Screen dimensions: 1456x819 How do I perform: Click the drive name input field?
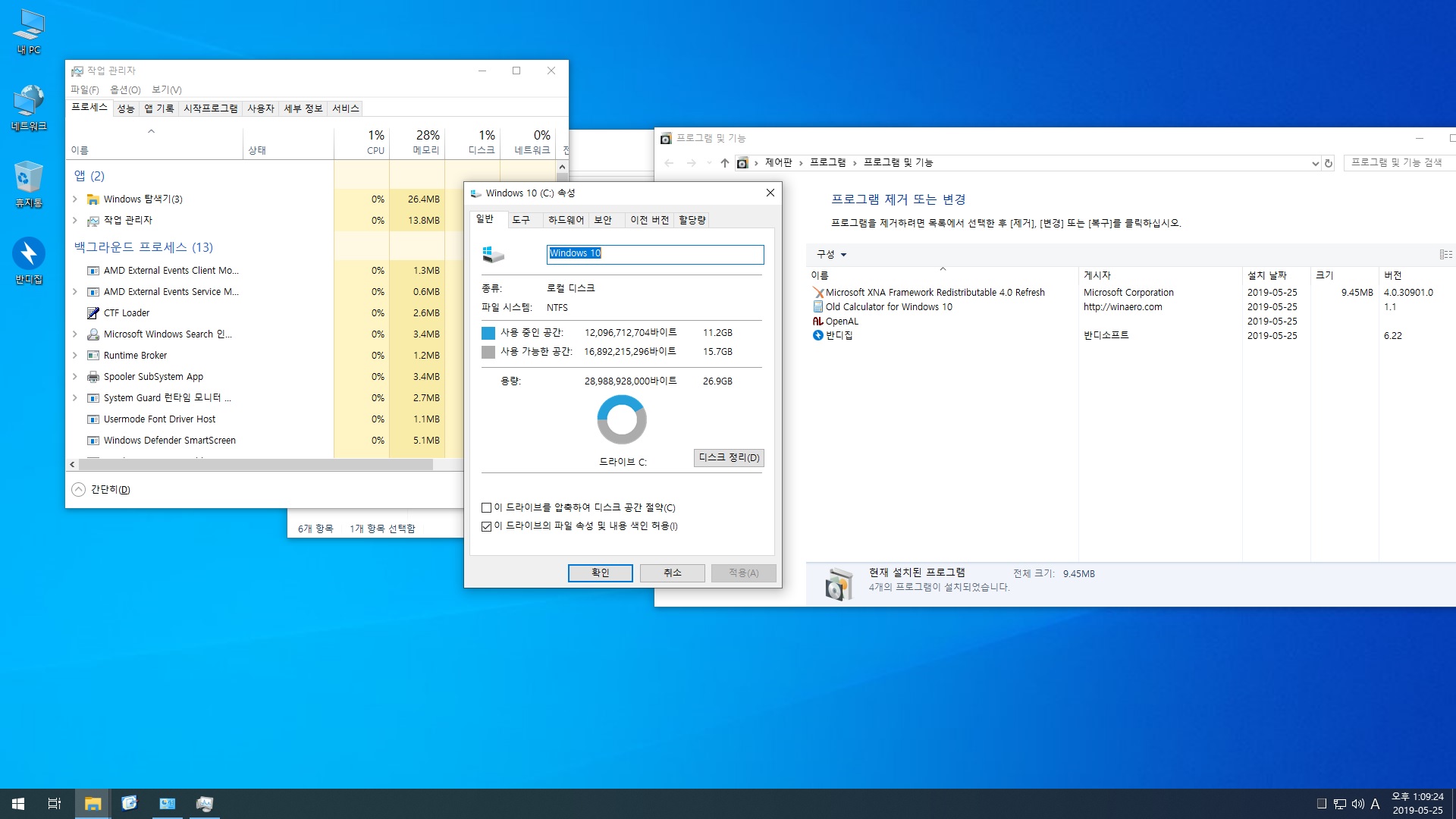click(655, 254)
